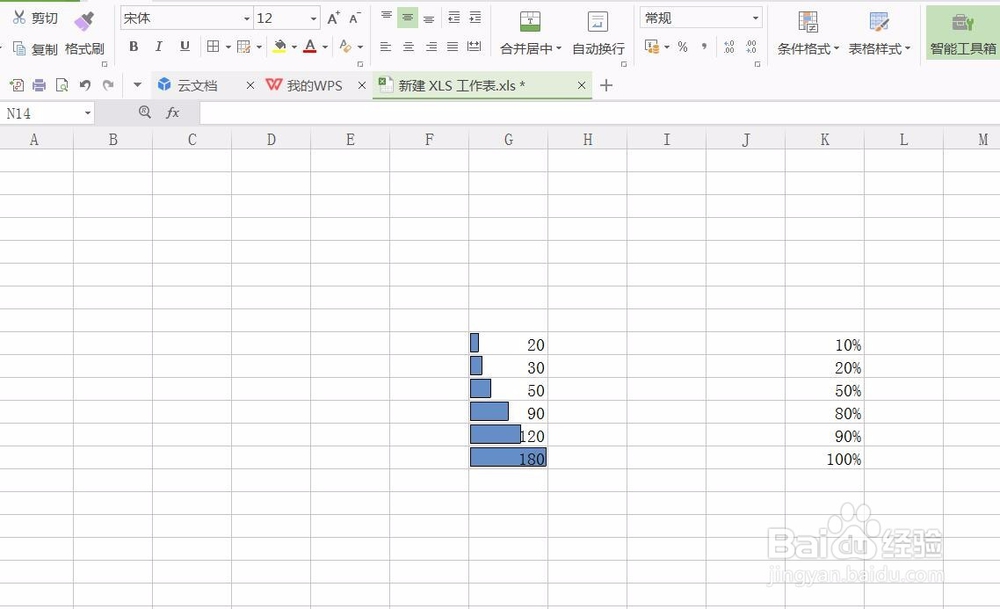Open Conditional Formatting (条件格式) menu

808,33
